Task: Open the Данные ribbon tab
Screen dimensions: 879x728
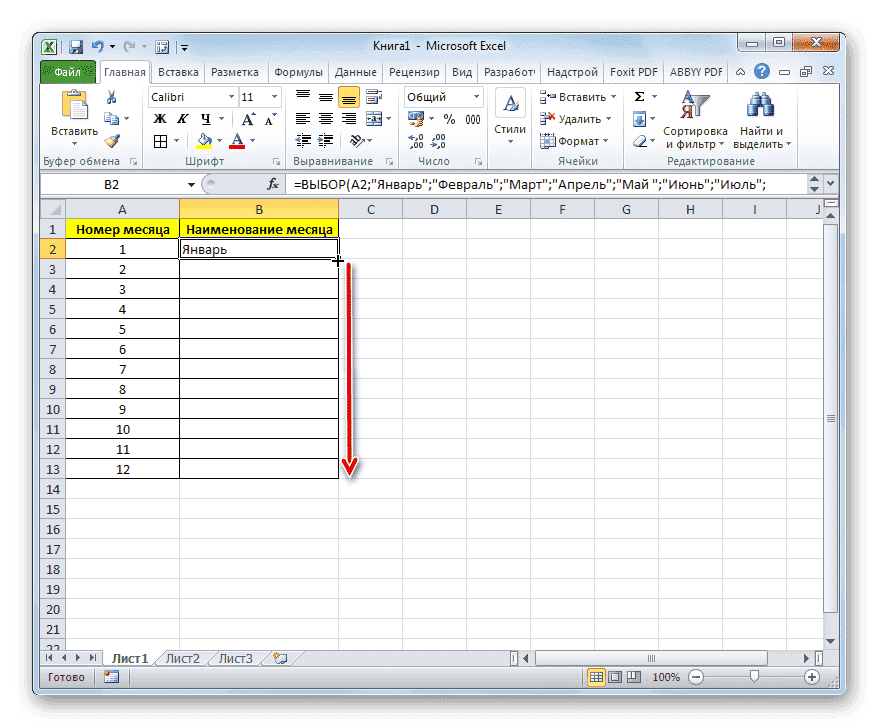Action: (x=354, y=71)
